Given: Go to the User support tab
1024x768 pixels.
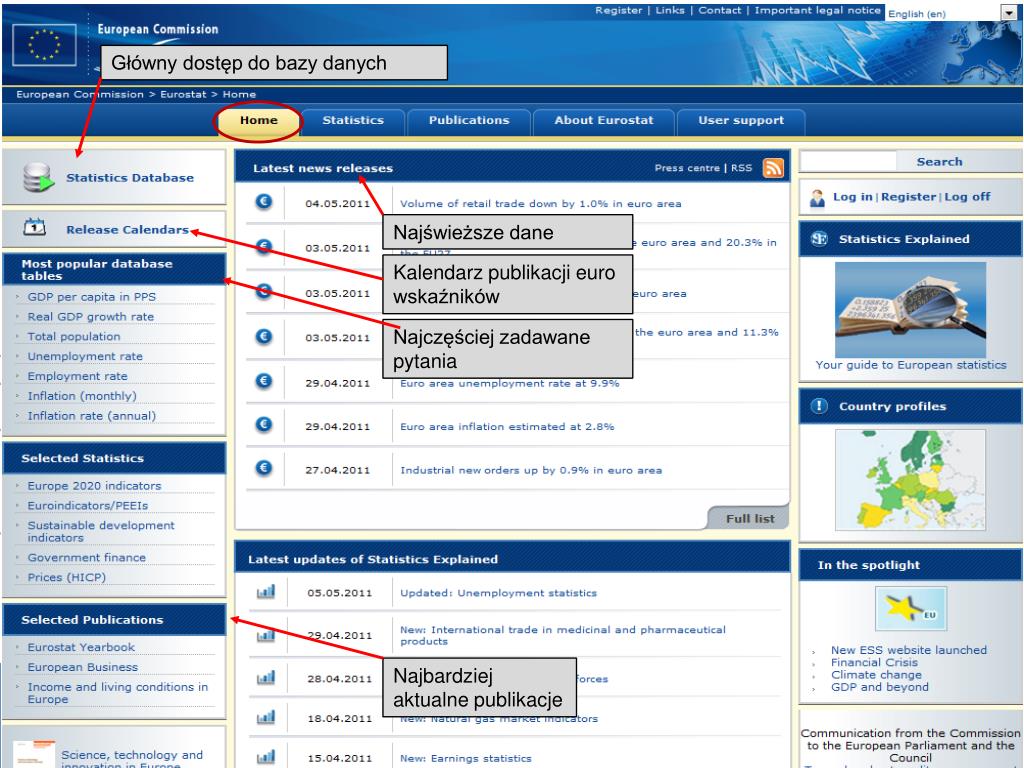Looking at the screenshot, I should pyautogui.click(x=741, y=121).
